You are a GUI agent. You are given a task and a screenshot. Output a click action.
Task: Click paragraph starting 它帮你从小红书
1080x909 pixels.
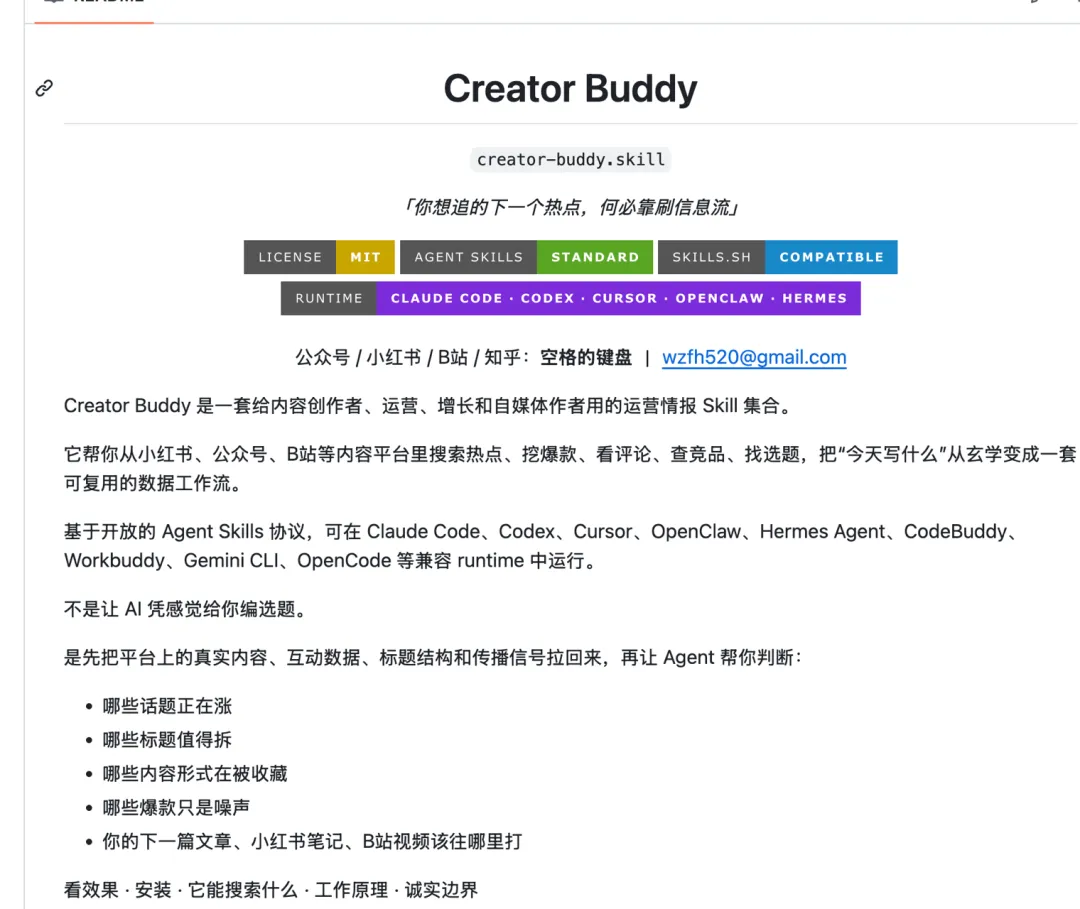(x=570, y=469)
